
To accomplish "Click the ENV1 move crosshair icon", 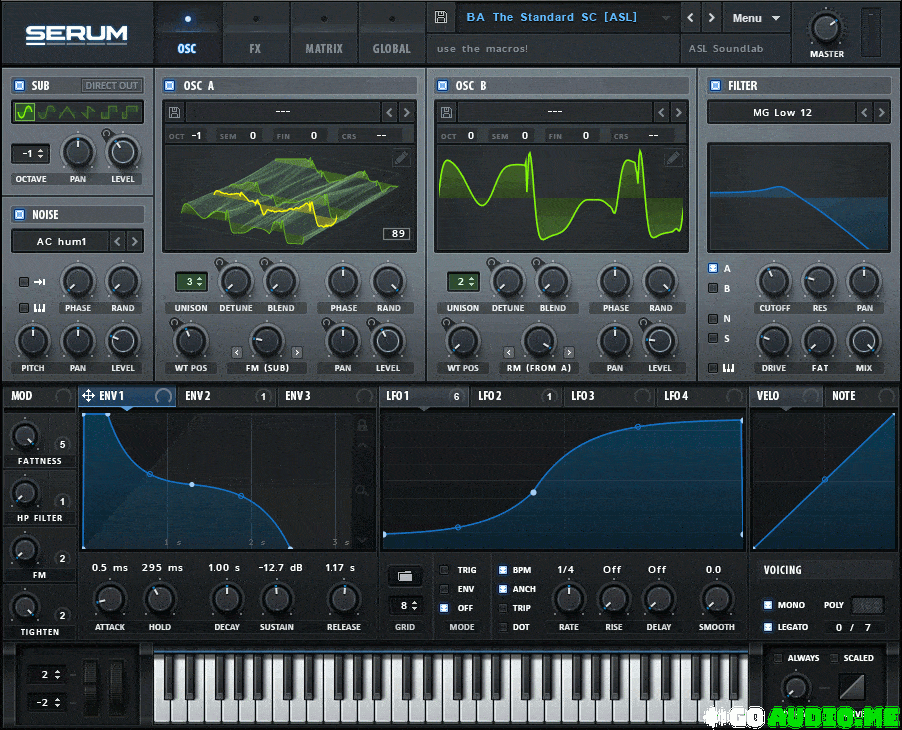I will tap(88, 396).
